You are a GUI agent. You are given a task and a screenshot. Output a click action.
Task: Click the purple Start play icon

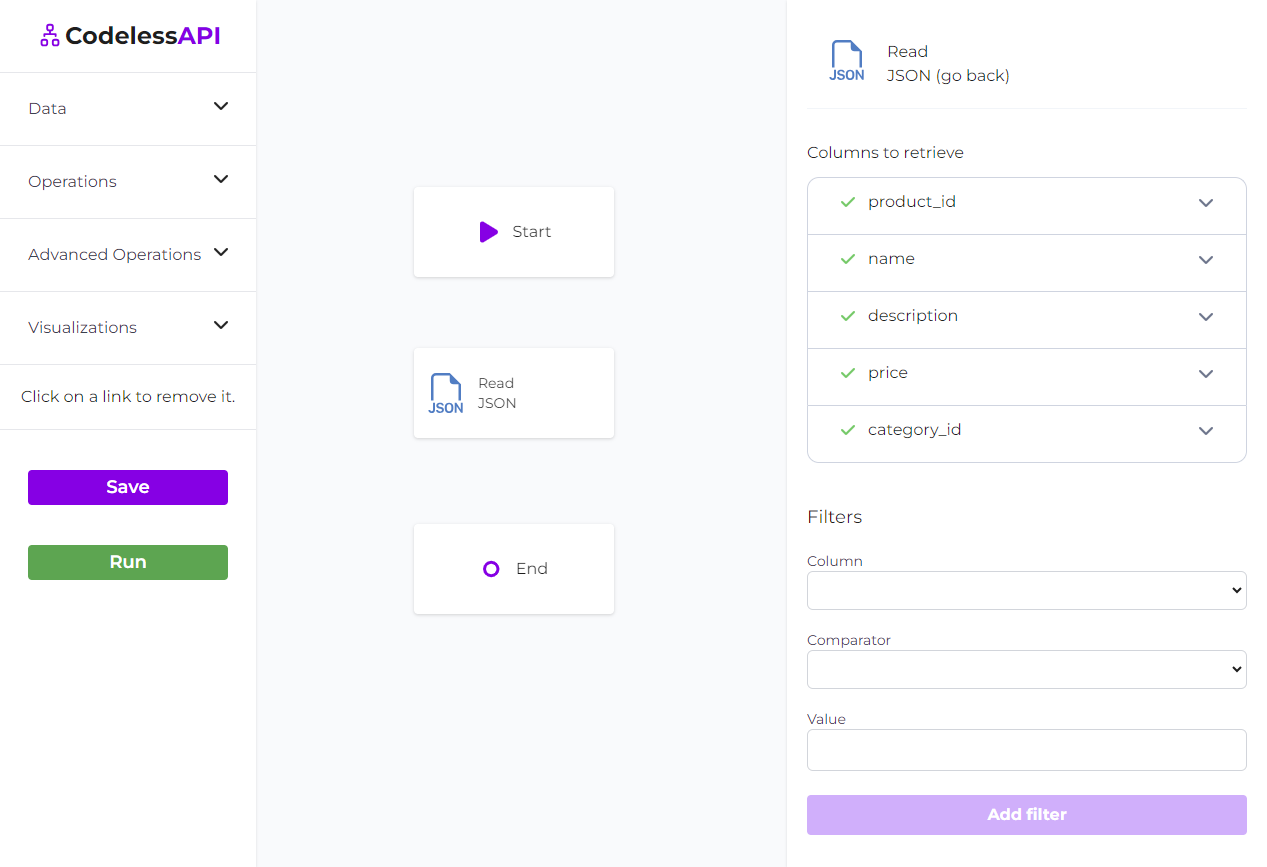[x=488, y=232]
